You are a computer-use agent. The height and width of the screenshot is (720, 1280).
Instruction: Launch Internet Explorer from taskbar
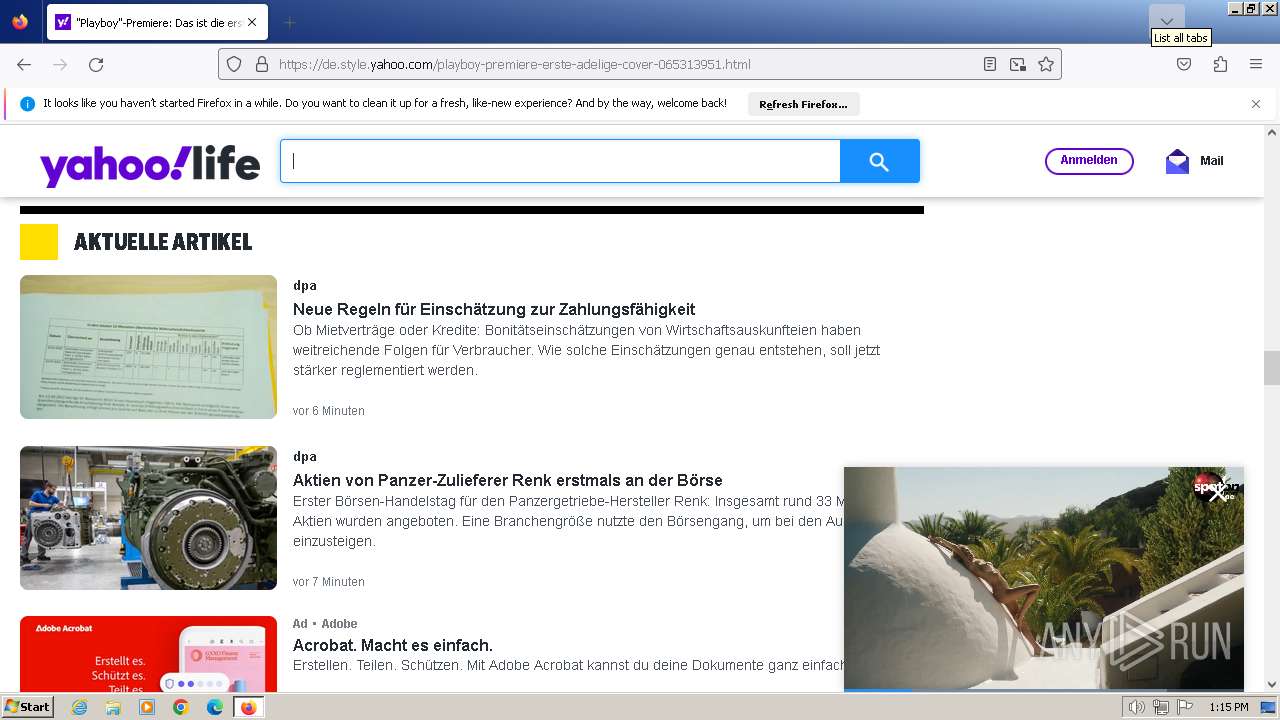(x=80, y=707)
